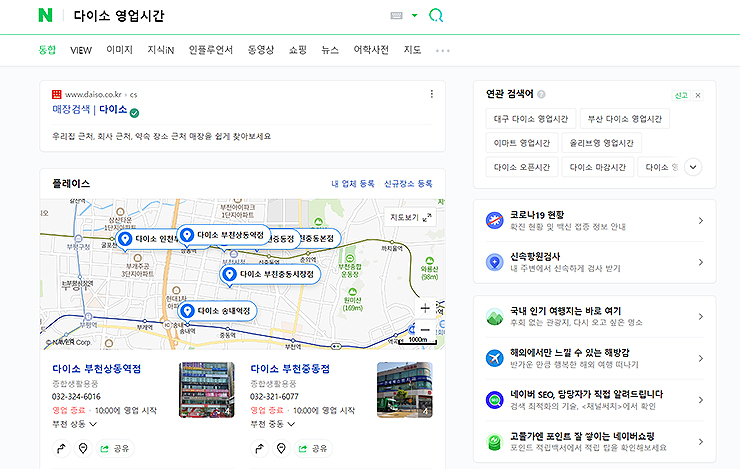Share the 부천상동역점 listing with 공유
This screenshot has height=469, width=740.
tap(115, 448)
